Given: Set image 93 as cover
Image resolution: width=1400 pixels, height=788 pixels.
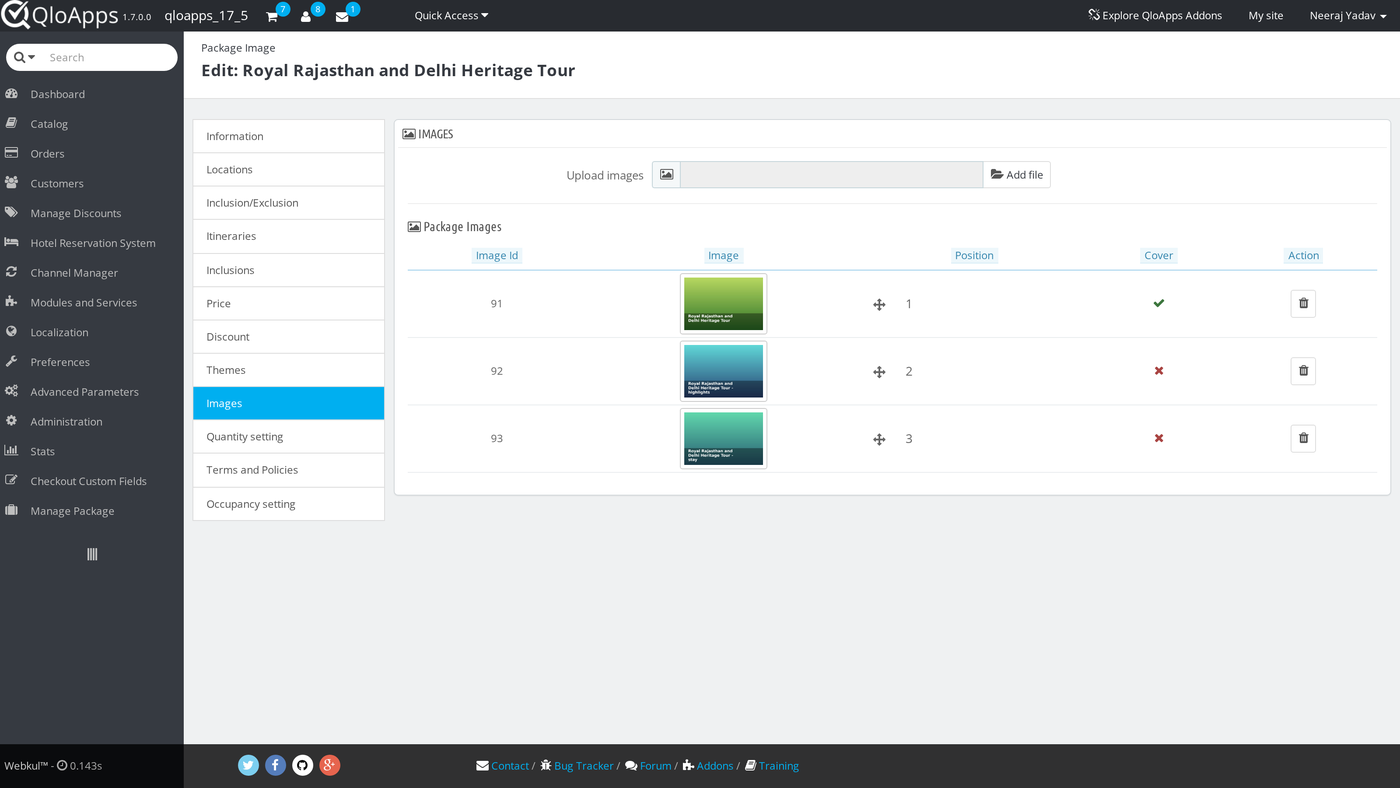Looking at the screenshot, I should (x=1159, y=438).
